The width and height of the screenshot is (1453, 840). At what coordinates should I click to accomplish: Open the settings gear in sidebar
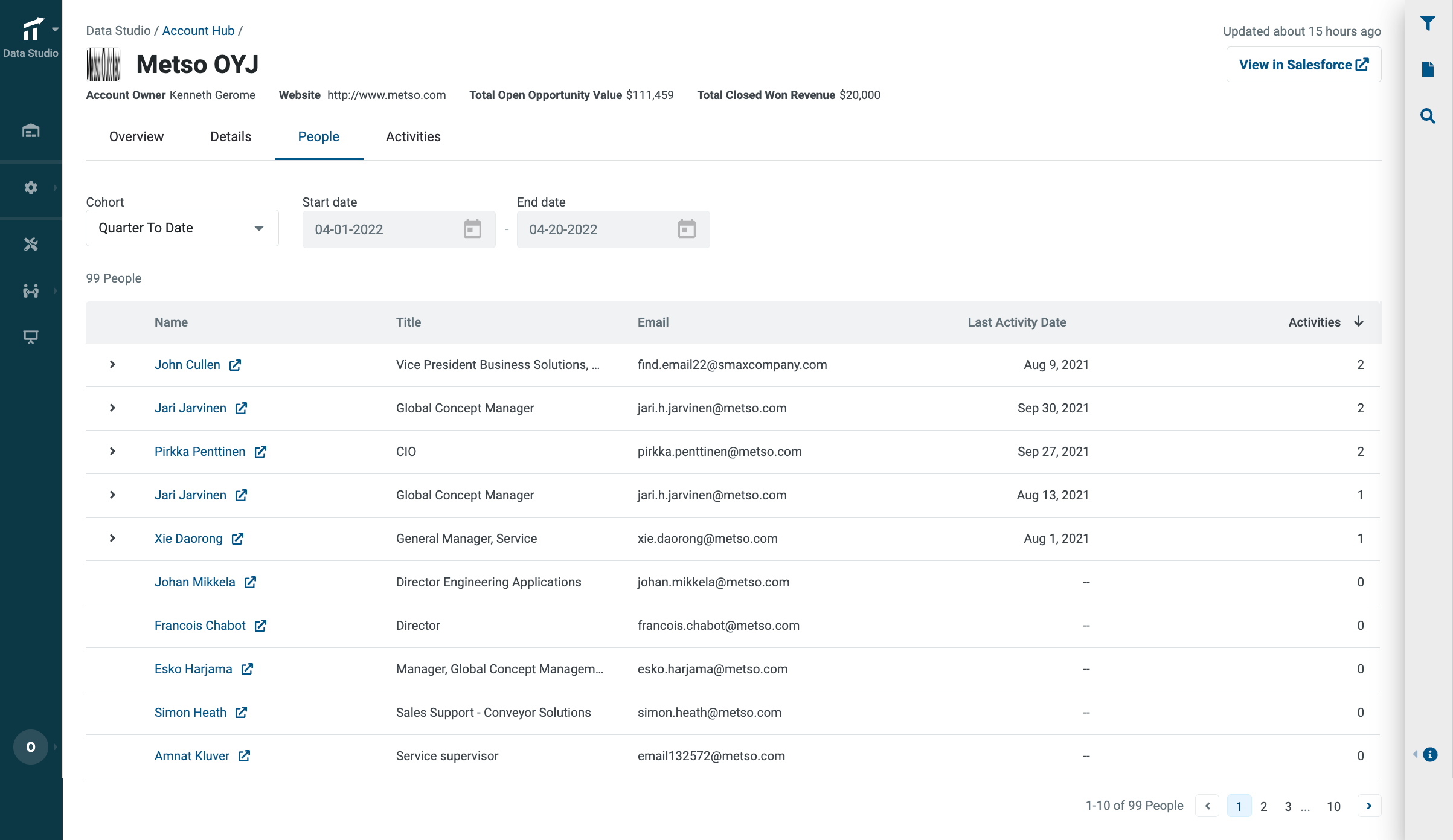pyautogui.click(x=31, y=188)
